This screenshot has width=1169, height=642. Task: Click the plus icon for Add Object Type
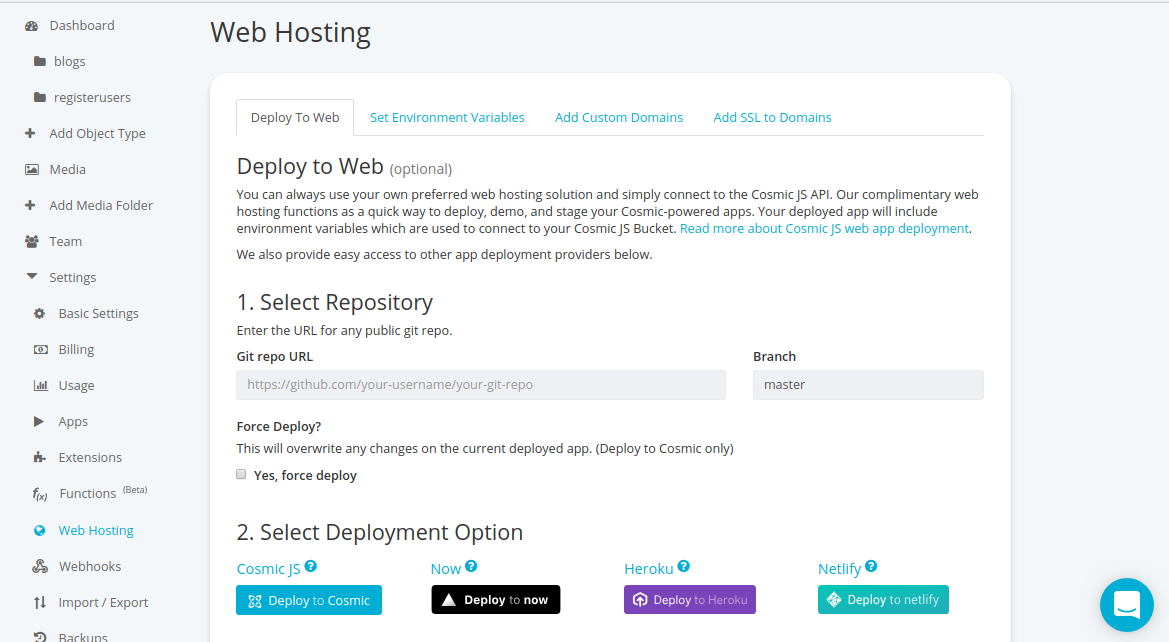[30, 133]
